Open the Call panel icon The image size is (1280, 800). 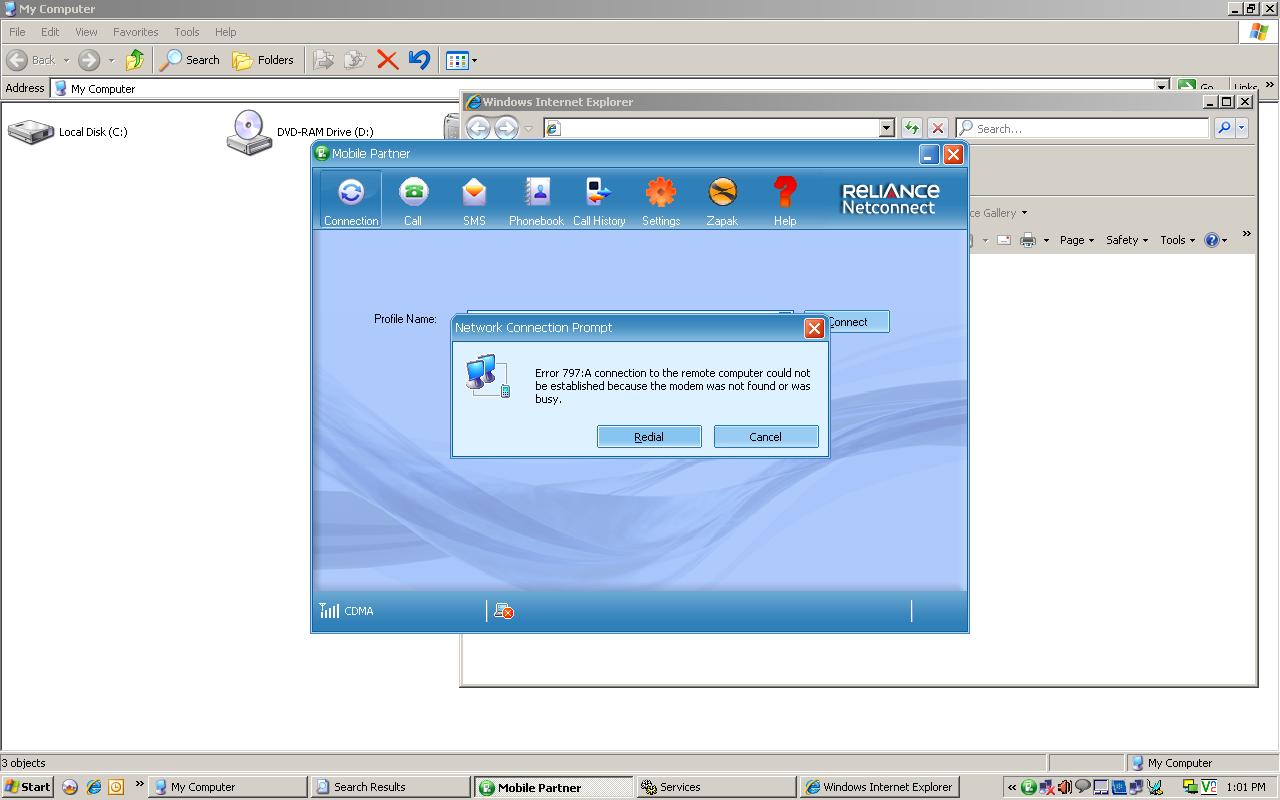413,199
